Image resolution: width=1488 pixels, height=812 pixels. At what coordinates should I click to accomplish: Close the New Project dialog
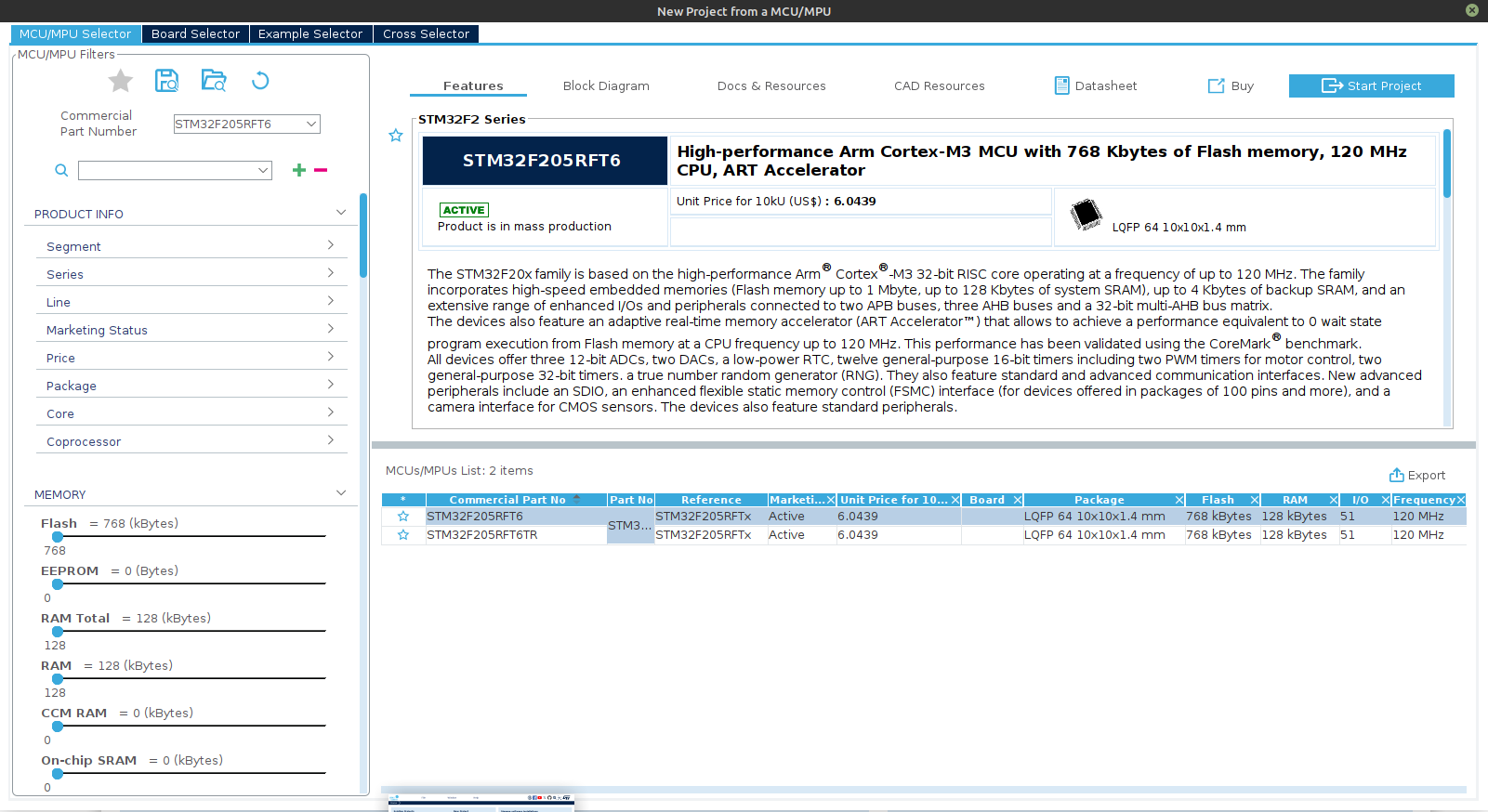click(1472, 10)
